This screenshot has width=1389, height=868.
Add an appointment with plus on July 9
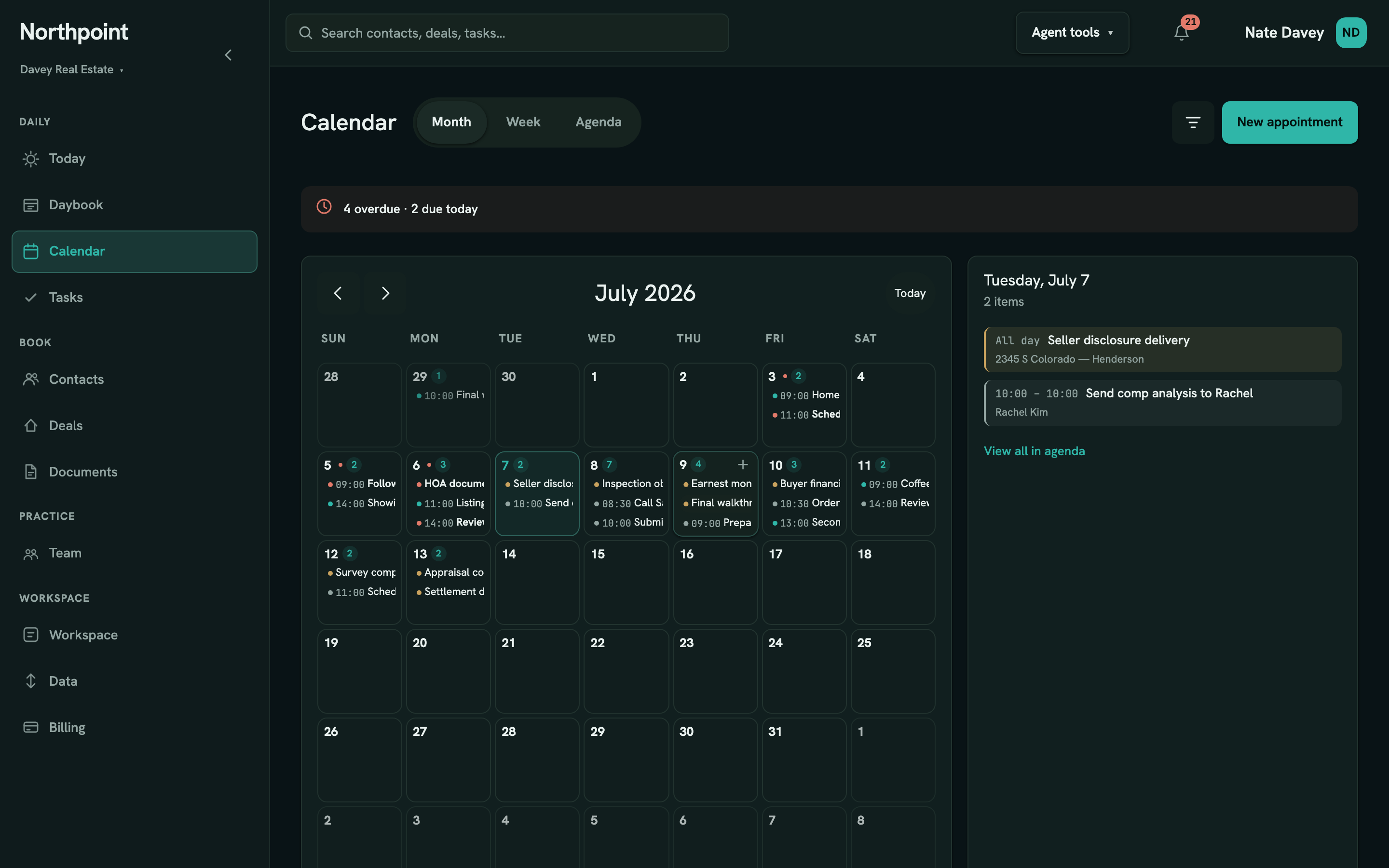click(743, 464)
